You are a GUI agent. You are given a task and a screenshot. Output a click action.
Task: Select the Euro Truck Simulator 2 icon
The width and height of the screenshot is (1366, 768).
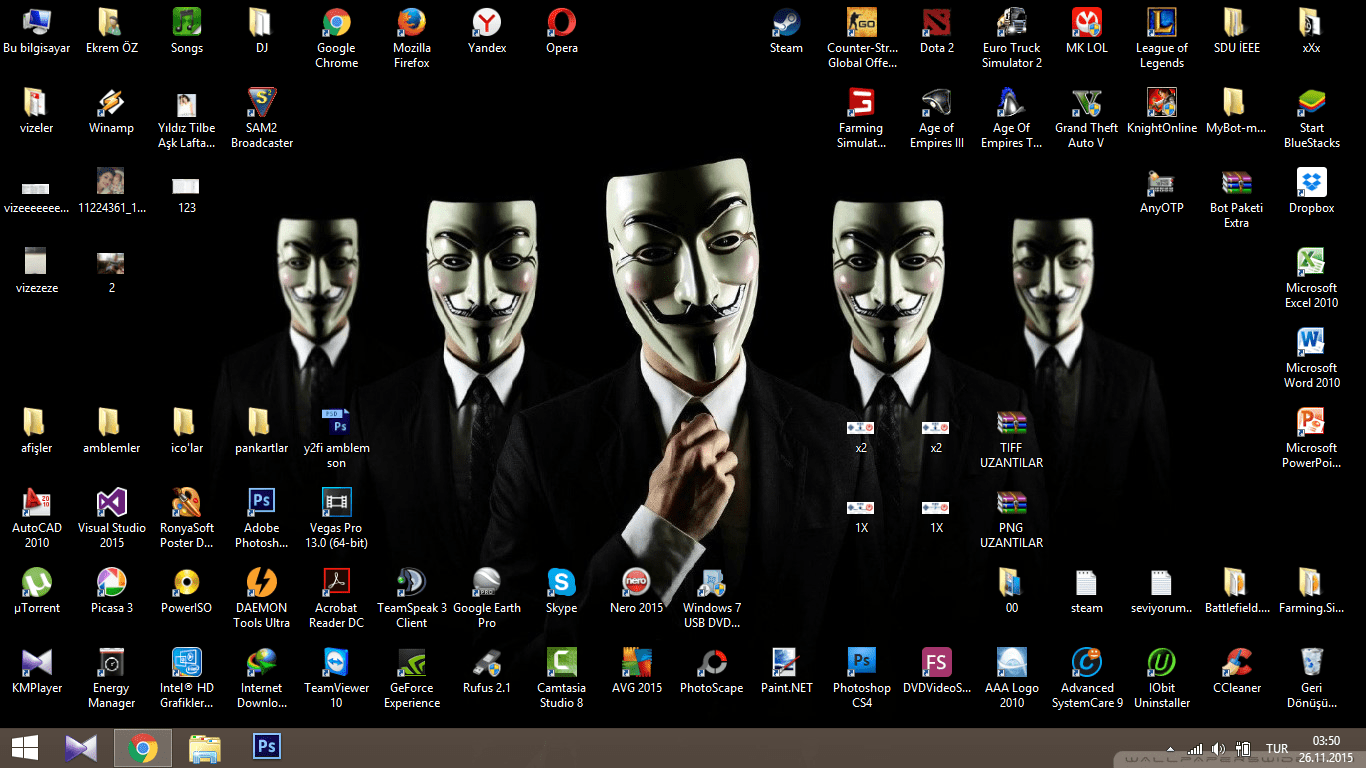(1012, 38)
